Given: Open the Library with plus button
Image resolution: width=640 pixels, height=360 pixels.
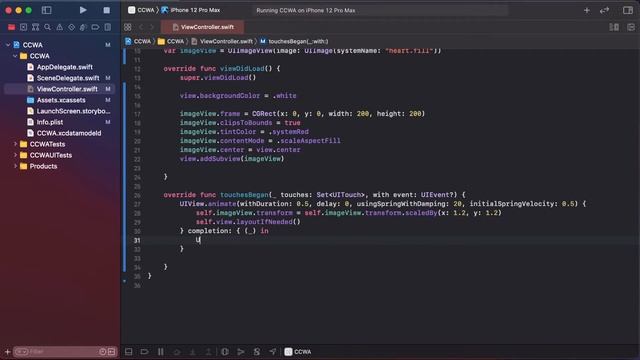Looking at the screenshot, I should (x=587, y=11).
